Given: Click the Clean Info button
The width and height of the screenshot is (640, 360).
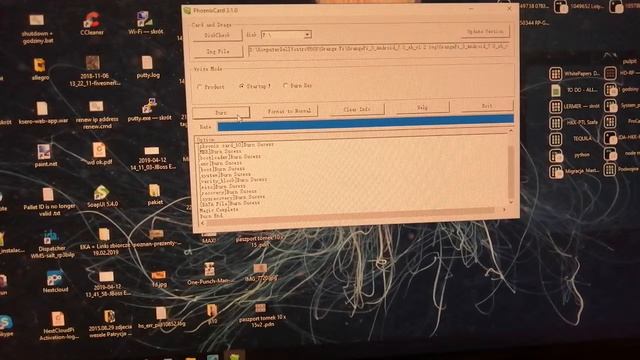Looking at the screenshot, I should tap(357, 109).
